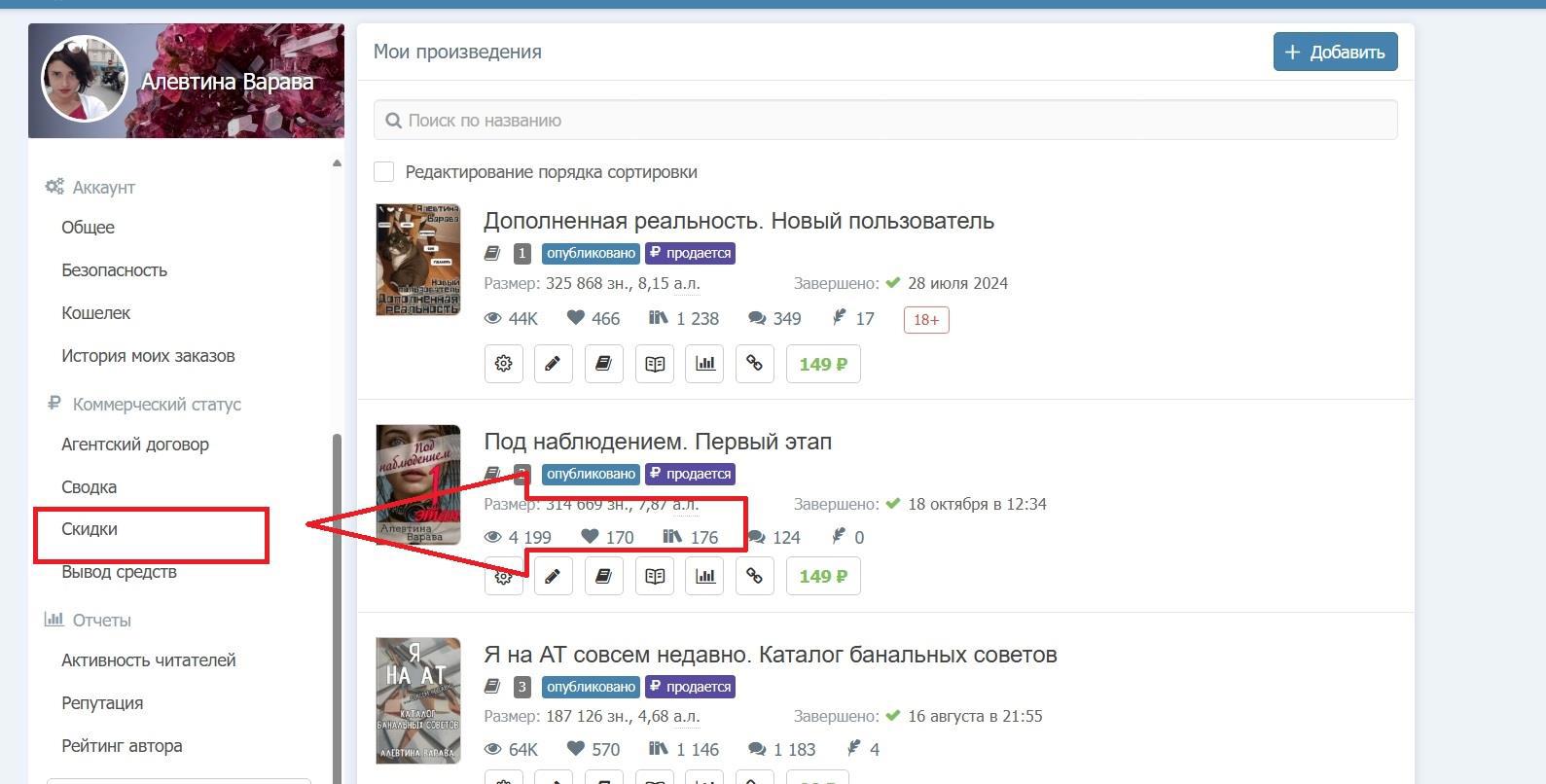Click the library icon showing 1 238
The width and height of the screenshot is (1546, 784).
click(658, 318)
